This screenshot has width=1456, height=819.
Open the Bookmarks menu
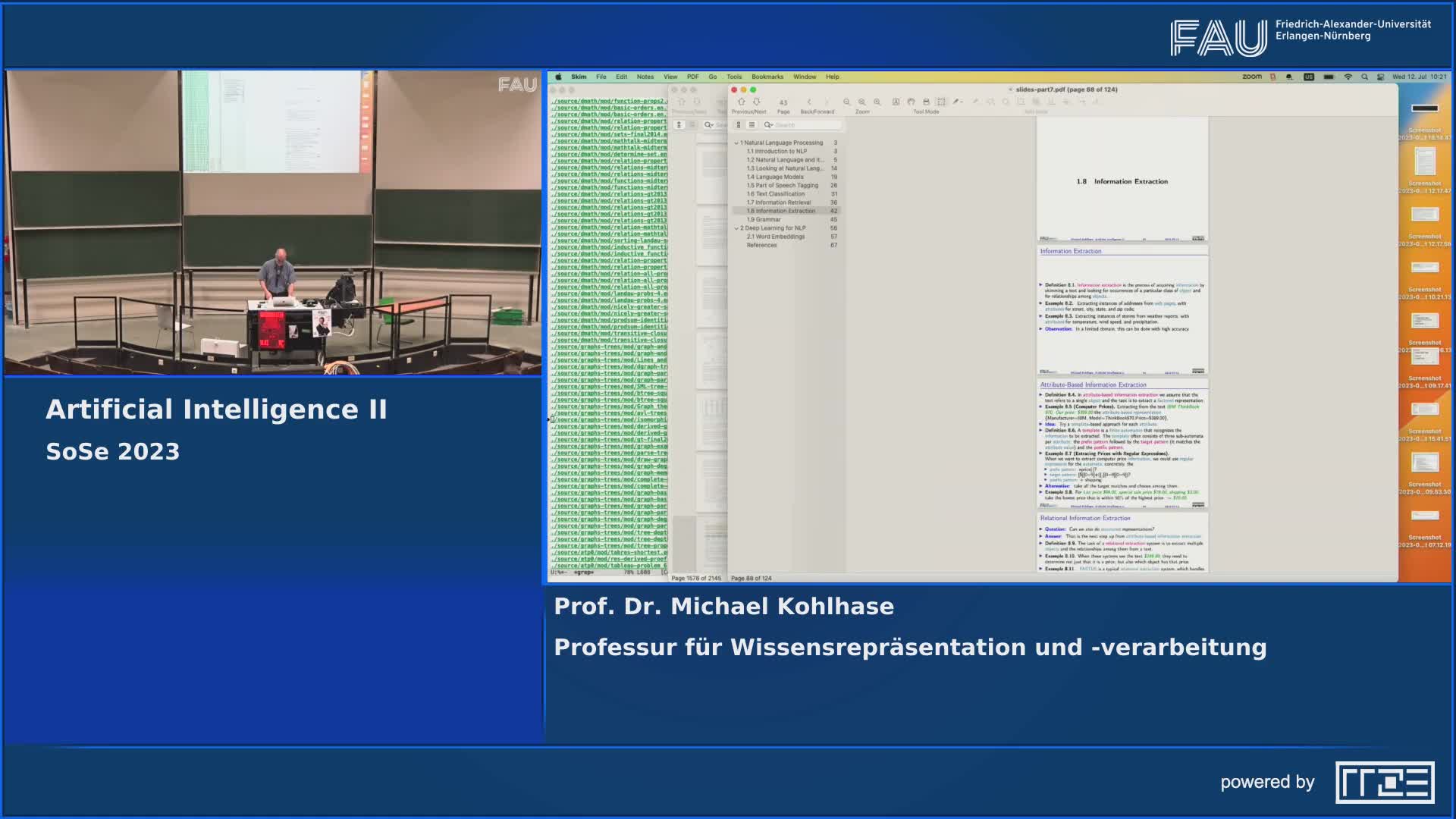click(x=767, y=77)
